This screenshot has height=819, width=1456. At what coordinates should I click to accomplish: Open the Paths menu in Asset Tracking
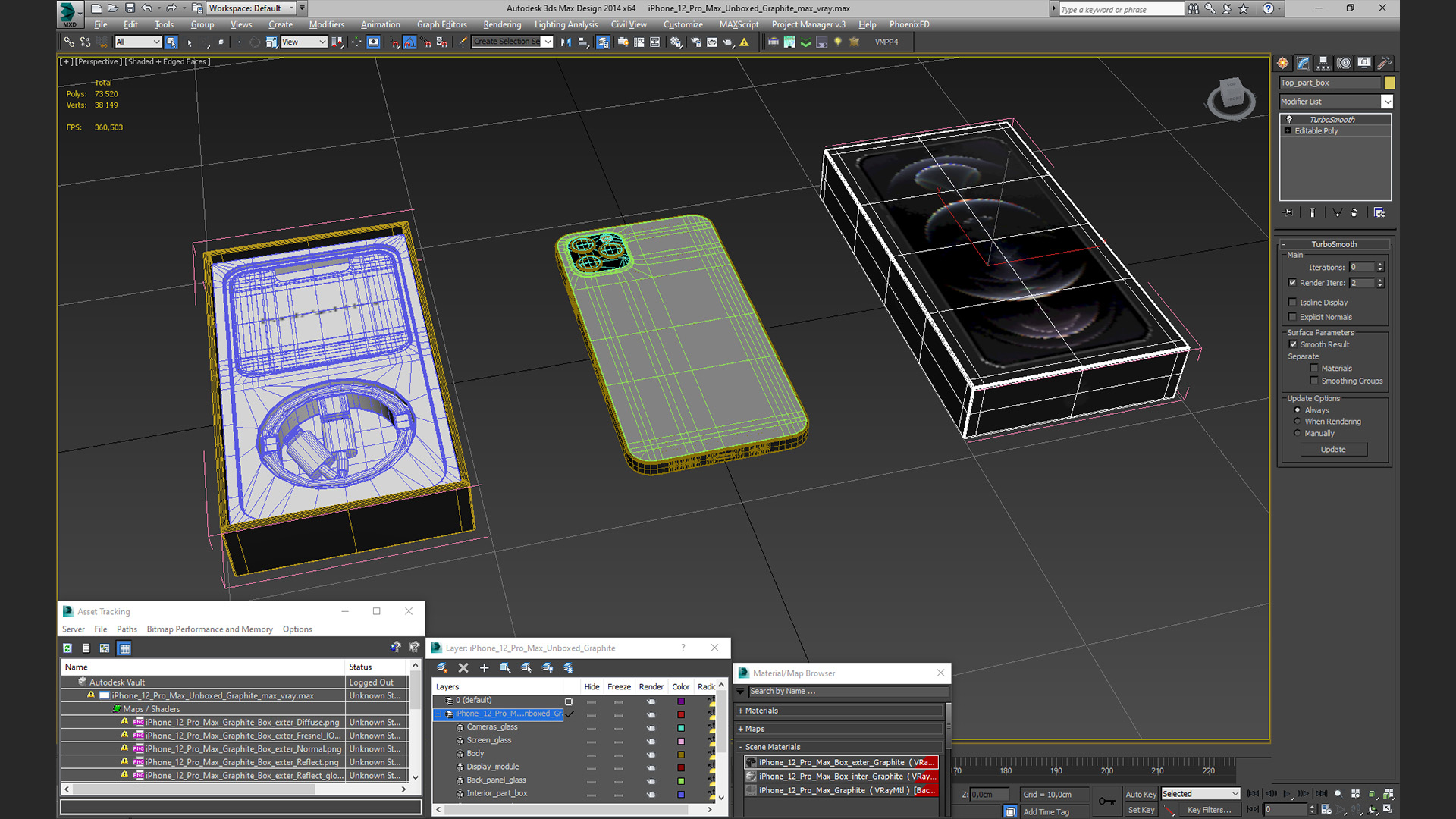coord(127,629)
